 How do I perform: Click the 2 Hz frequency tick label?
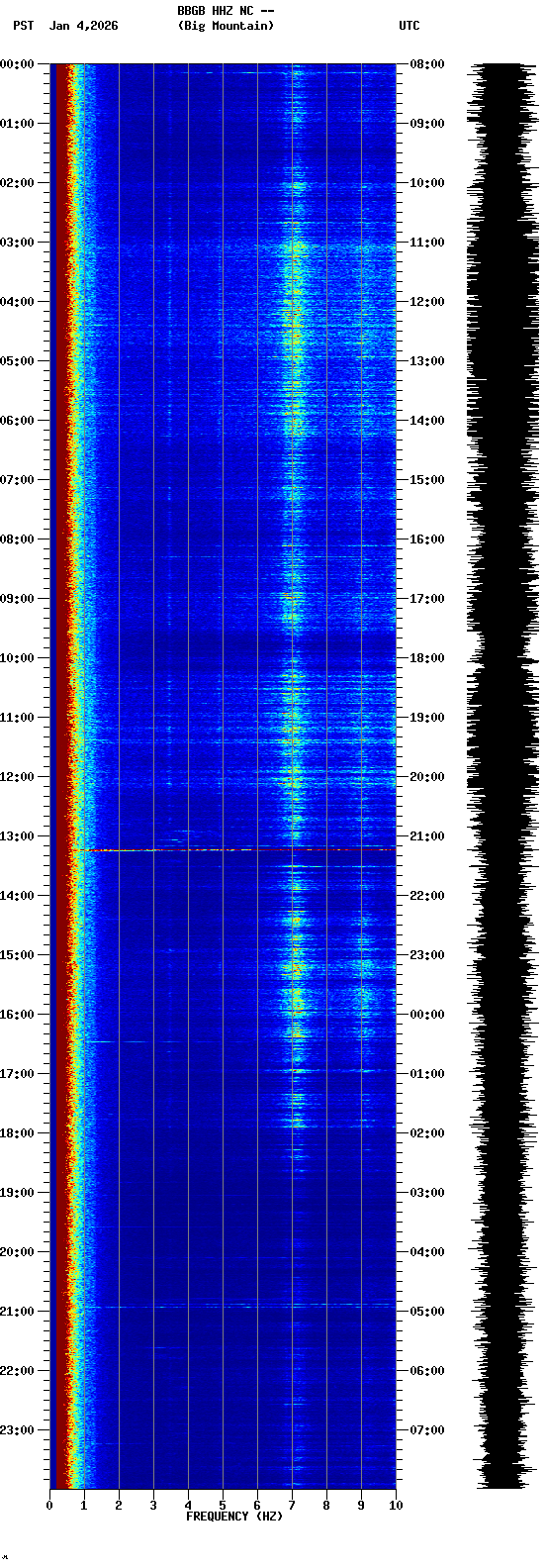click(x=119, y=1506)
